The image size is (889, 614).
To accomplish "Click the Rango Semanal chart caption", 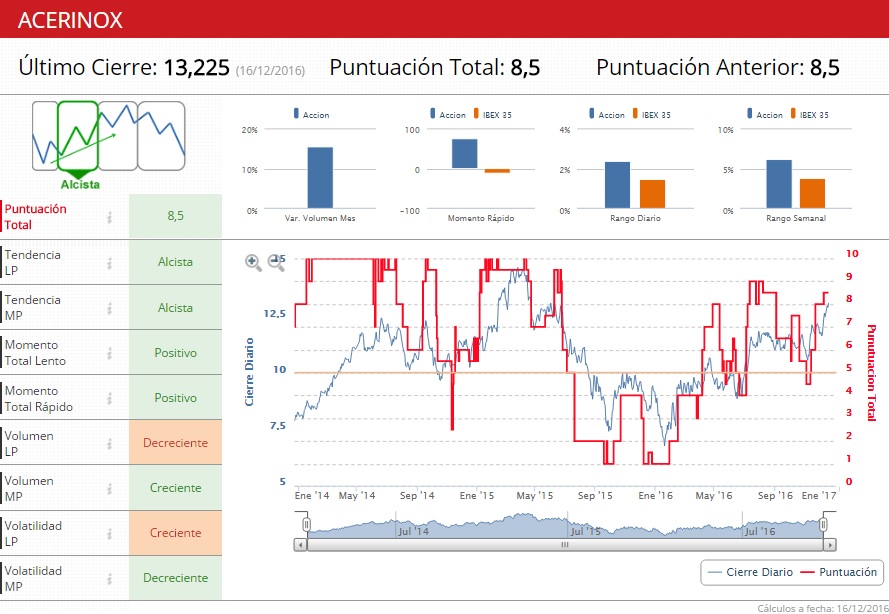I will point(796,218).
